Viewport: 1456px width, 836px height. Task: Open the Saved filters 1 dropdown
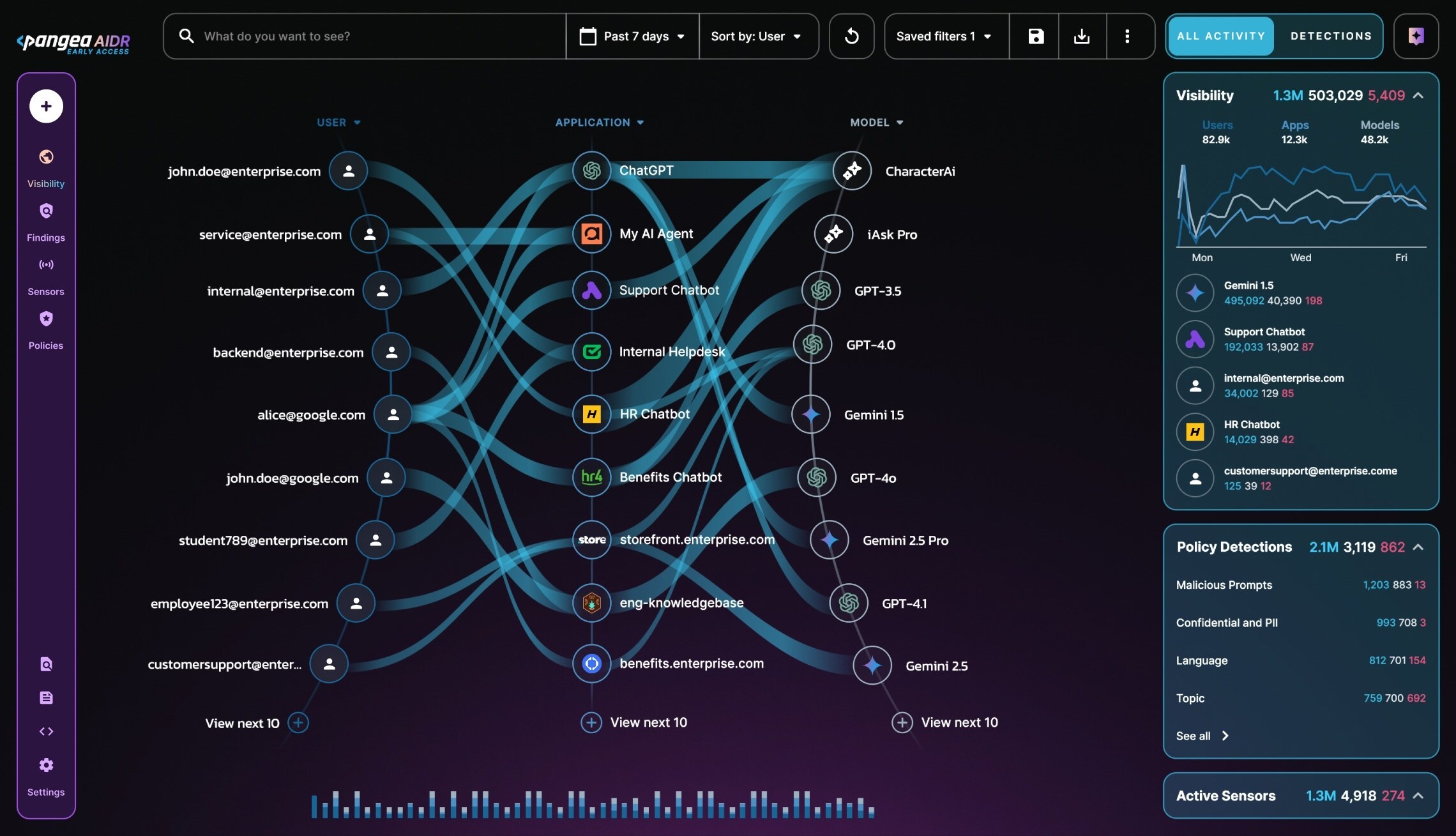[x=945, y=36]
